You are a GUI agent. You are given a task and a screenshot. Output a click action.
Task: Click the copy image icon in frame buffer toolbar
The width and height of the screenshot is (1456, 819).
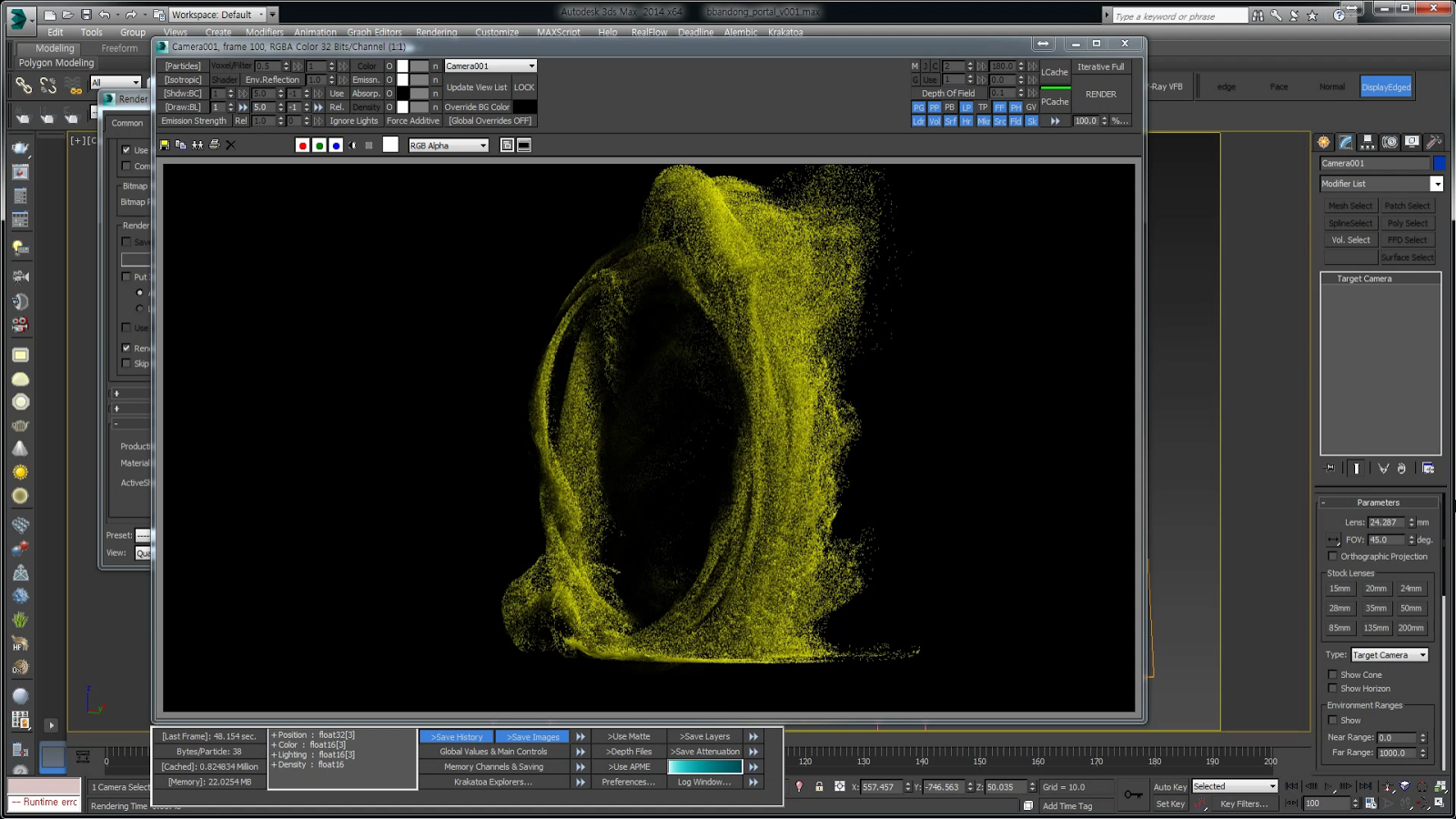181,145
